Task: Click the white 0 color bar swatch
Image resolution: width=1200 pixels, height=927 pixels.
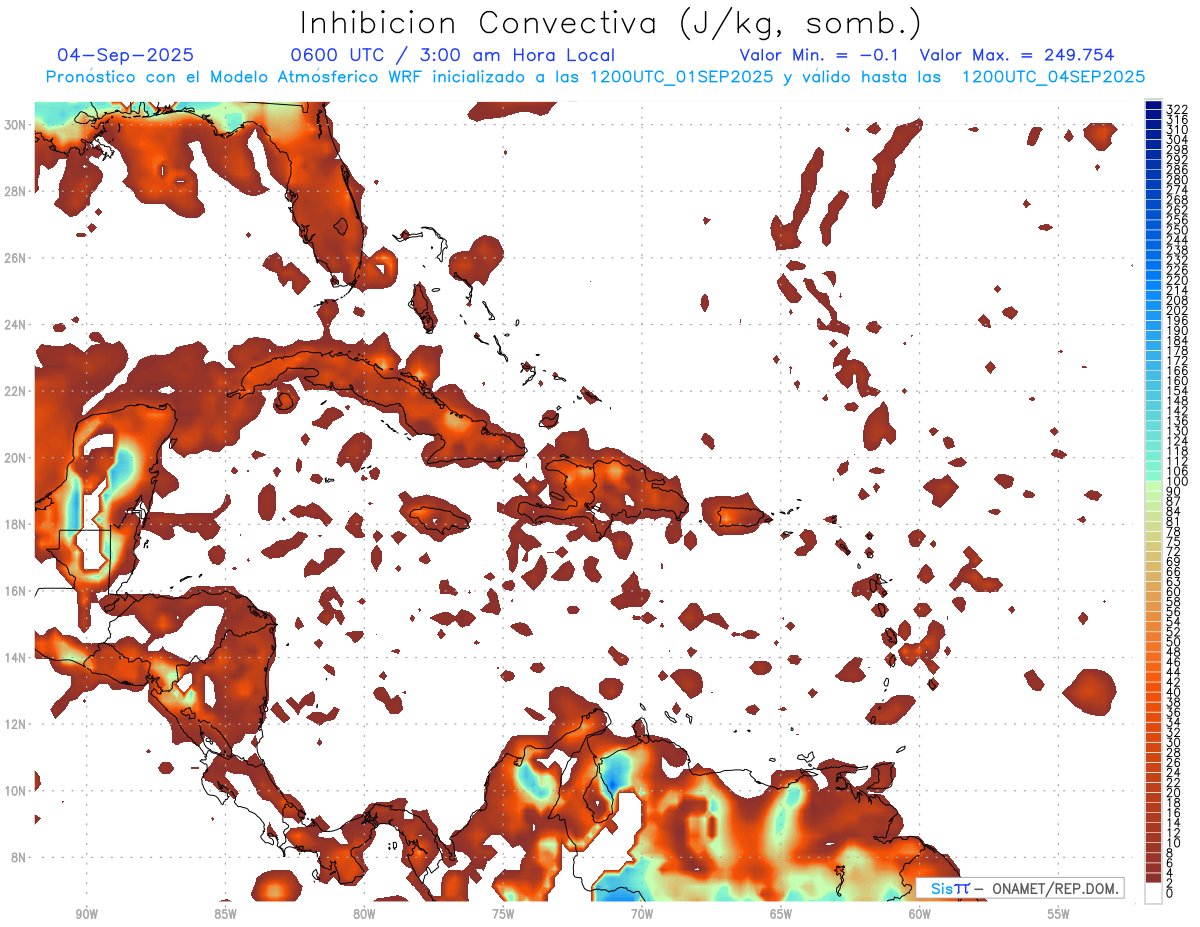Action: [1153, 891]
